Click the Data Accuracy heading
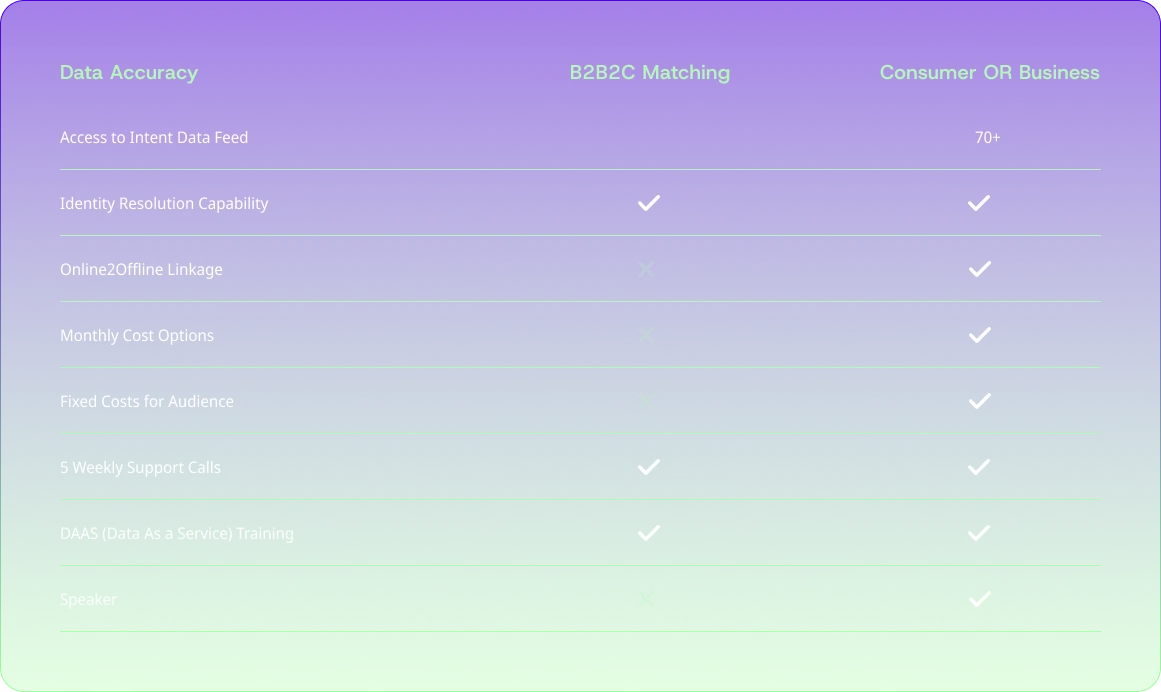This screenshot has height=692, width=1161. pyautogui.click(x=129, y=72)
